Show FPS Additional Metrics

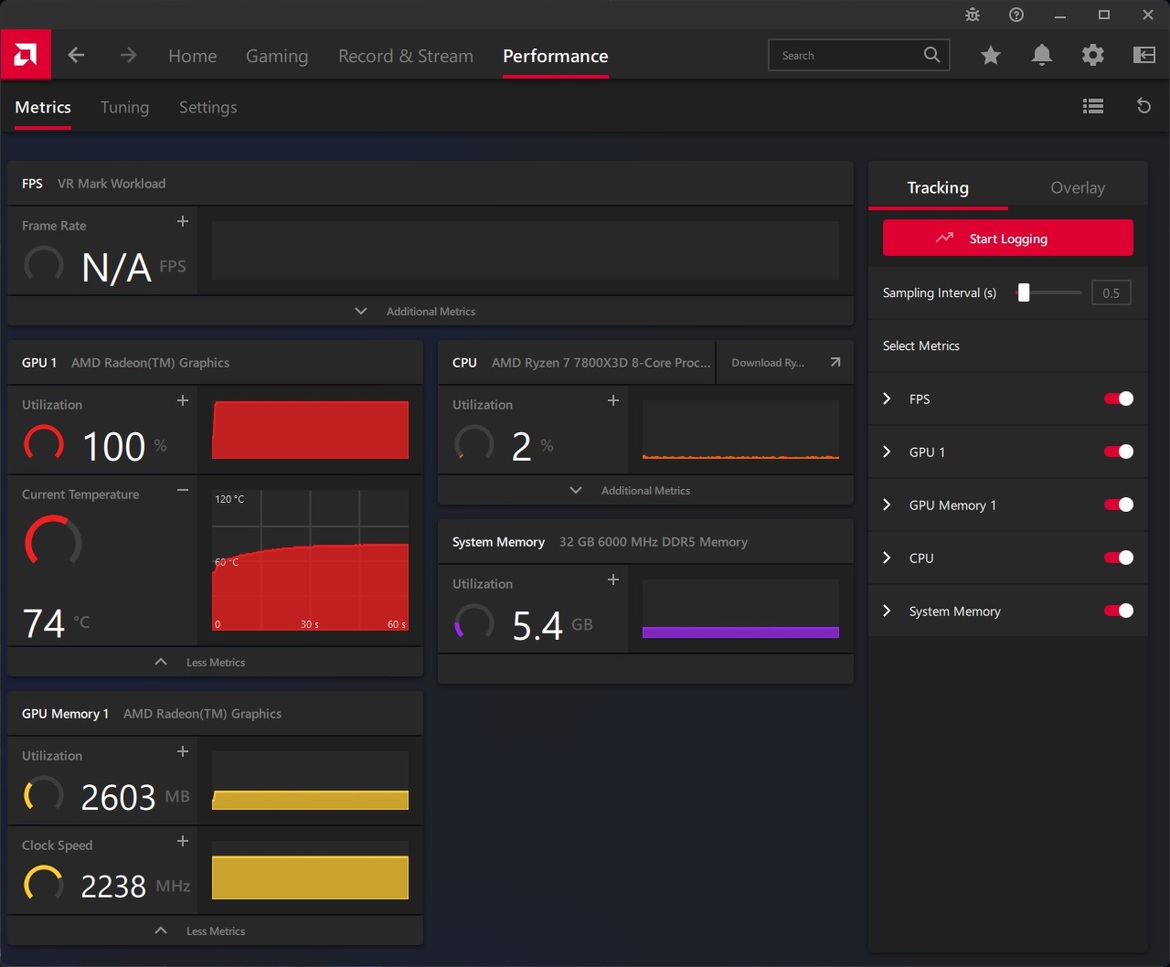coord(431,311)
